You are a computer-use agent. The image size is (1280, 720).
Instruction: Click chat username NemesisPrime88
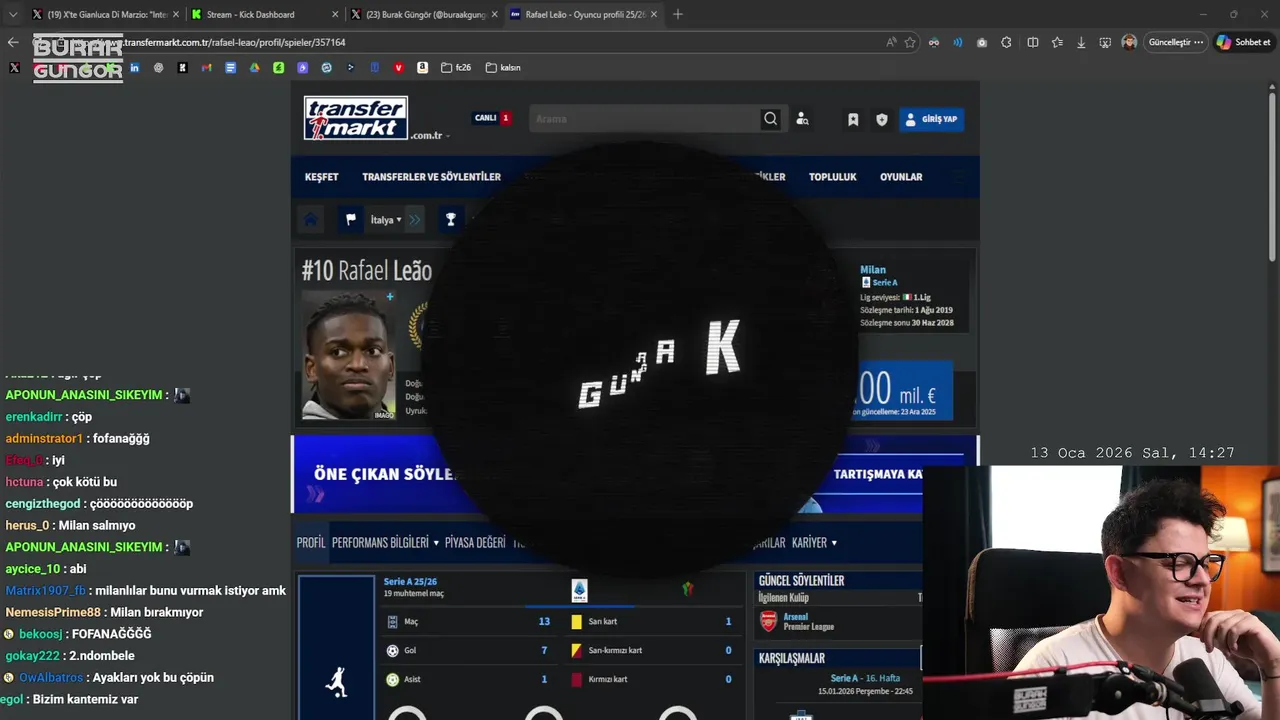pyautogui.click(x=53, y=612)
